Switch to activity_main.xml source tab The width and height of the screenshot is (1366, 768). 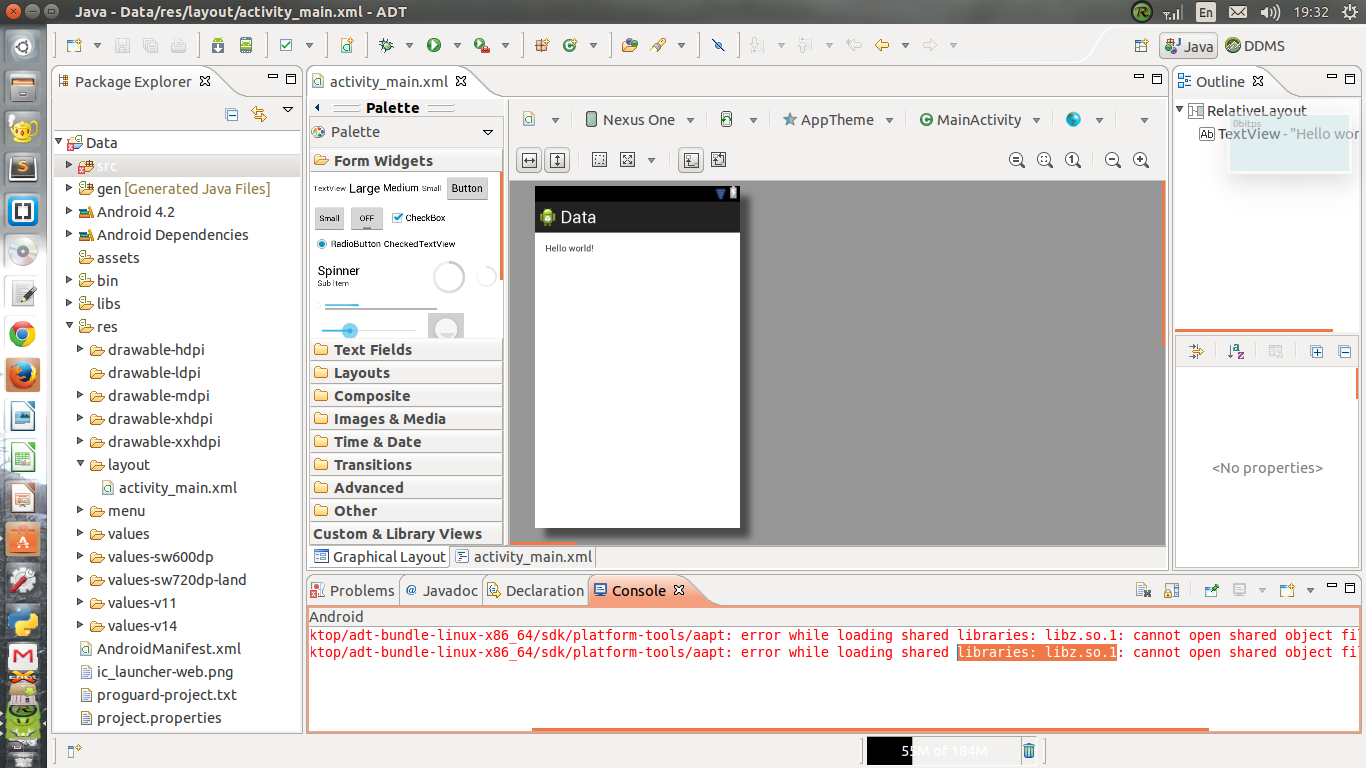point(531,557)
